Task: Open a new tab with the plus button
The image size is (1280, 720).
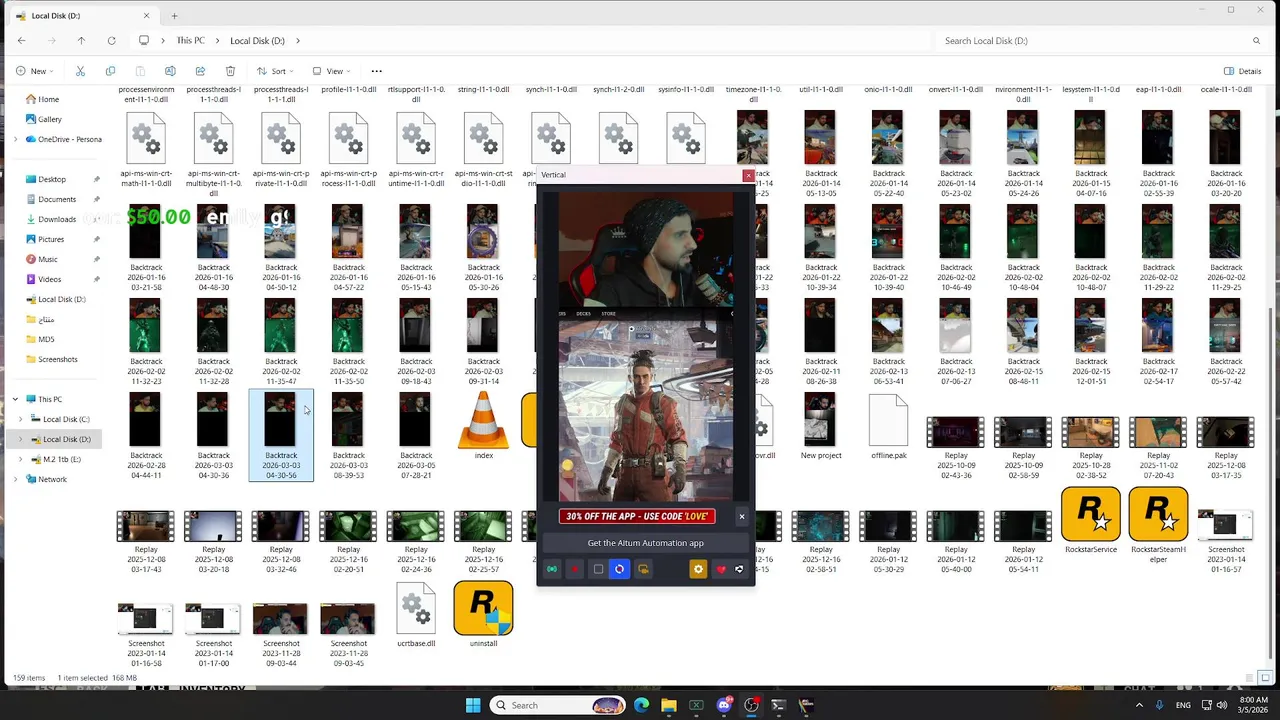Action: 174,16
